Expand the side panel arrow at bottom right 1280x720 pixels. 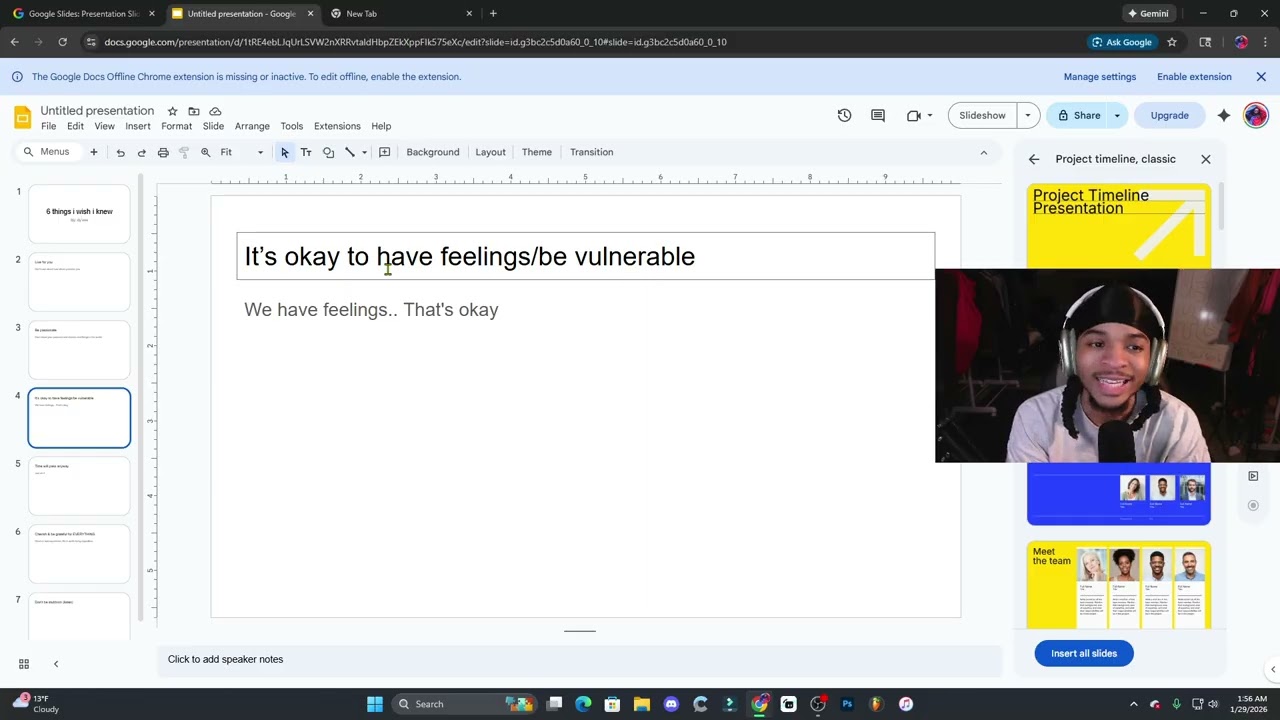pyautogui.click(x=1272, y=669)
